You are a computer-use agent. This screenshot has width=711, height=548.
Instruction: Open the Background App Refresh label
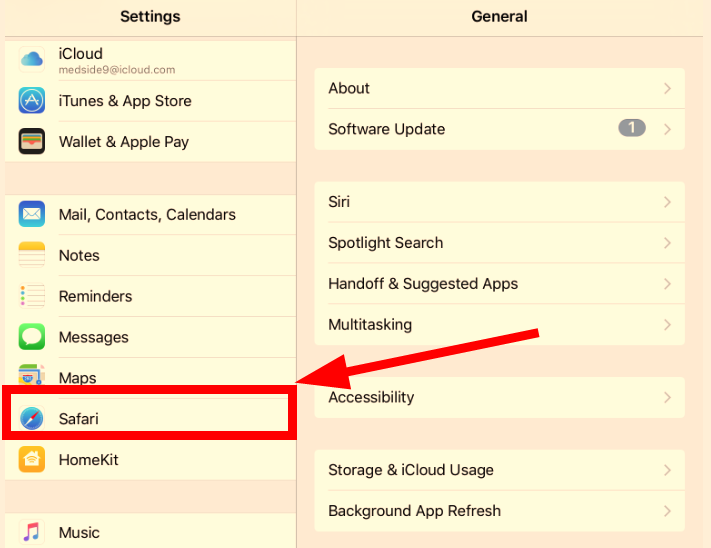click(x=414, y=511)
